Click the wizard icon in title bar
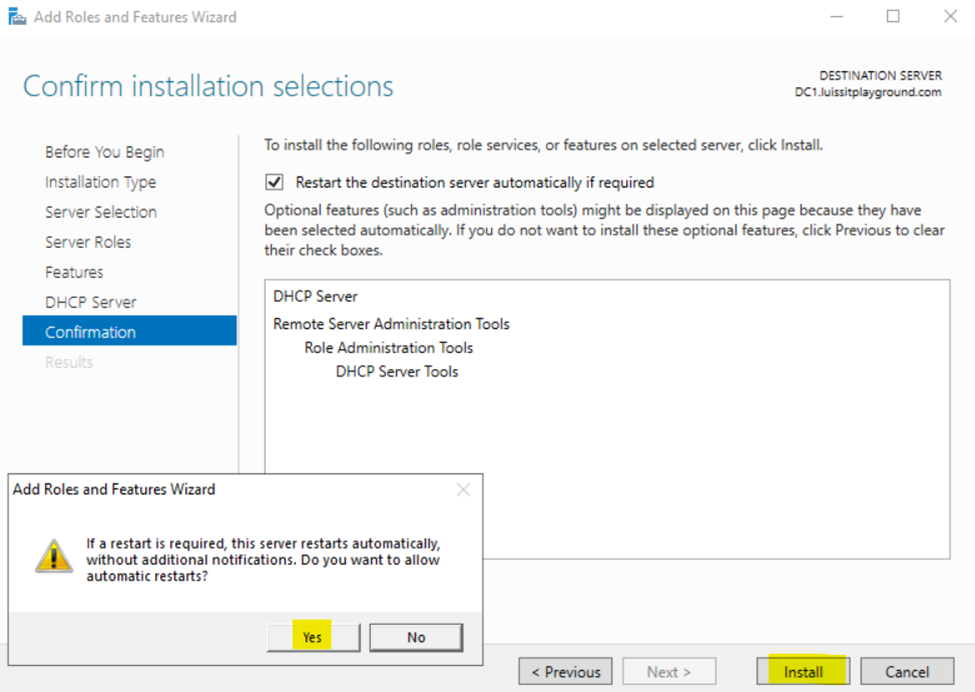Screen dimensions: 975x692 [x=17, y=16]
